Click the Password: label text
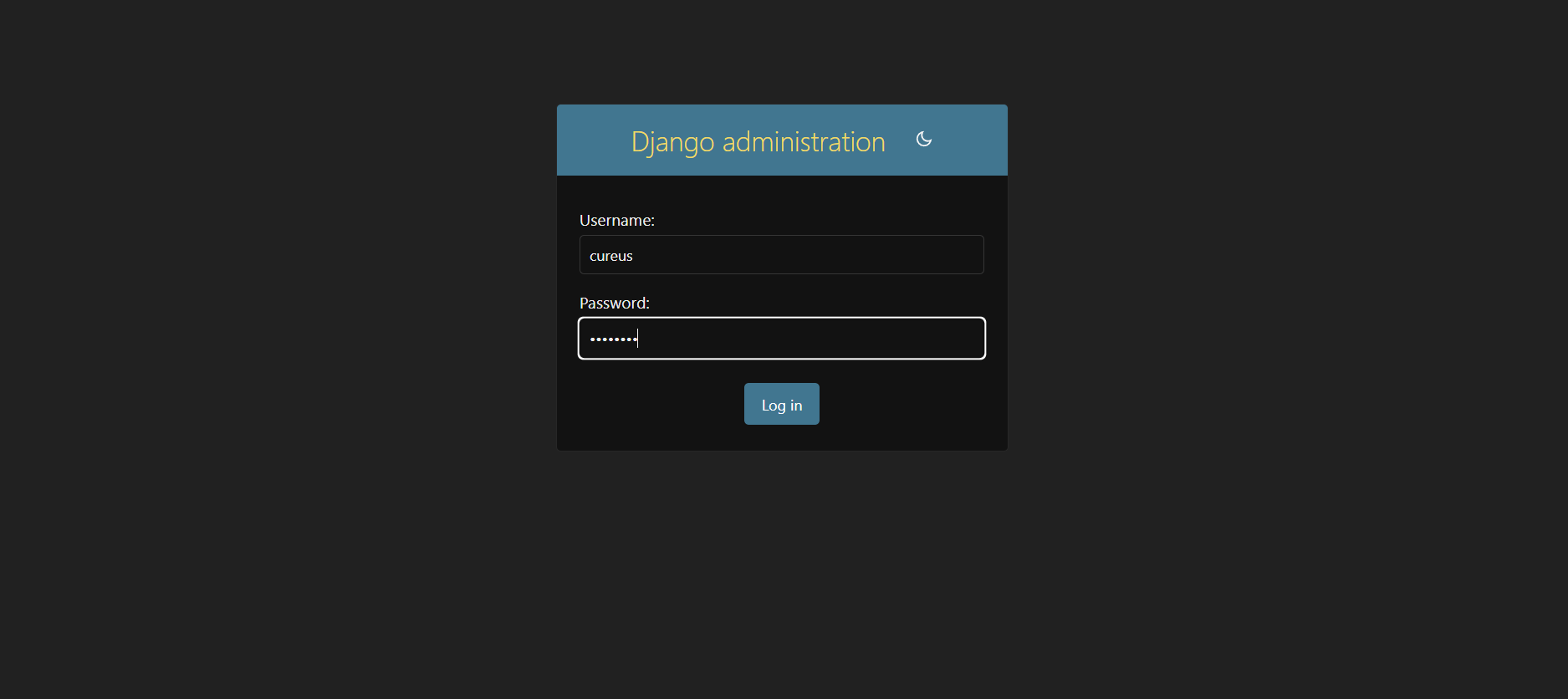The width and height of the screenshot is (1568, 699). point(615,303)
